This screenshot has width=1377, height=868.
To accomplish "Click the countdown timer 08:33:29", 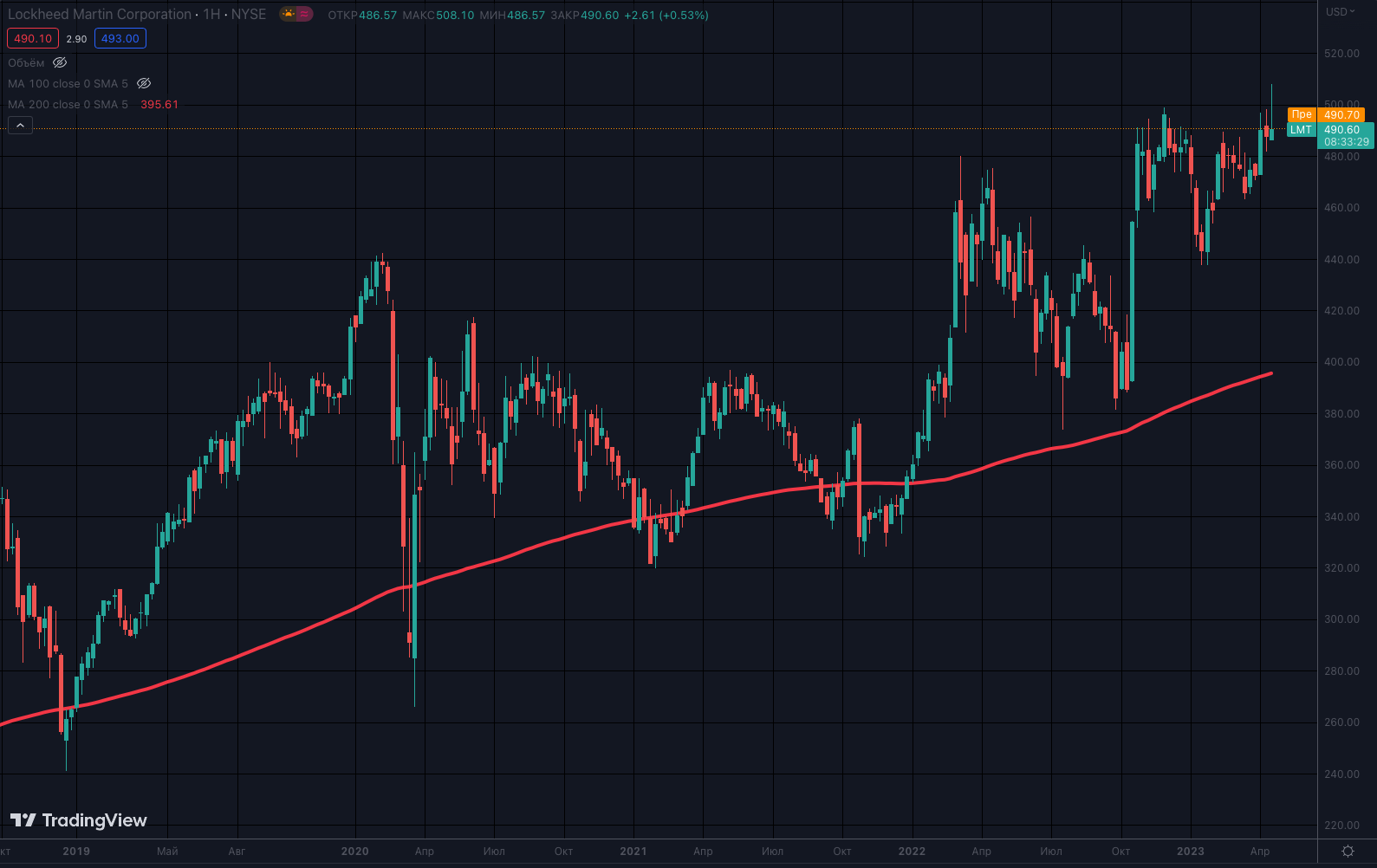I will click(1347, 142).
